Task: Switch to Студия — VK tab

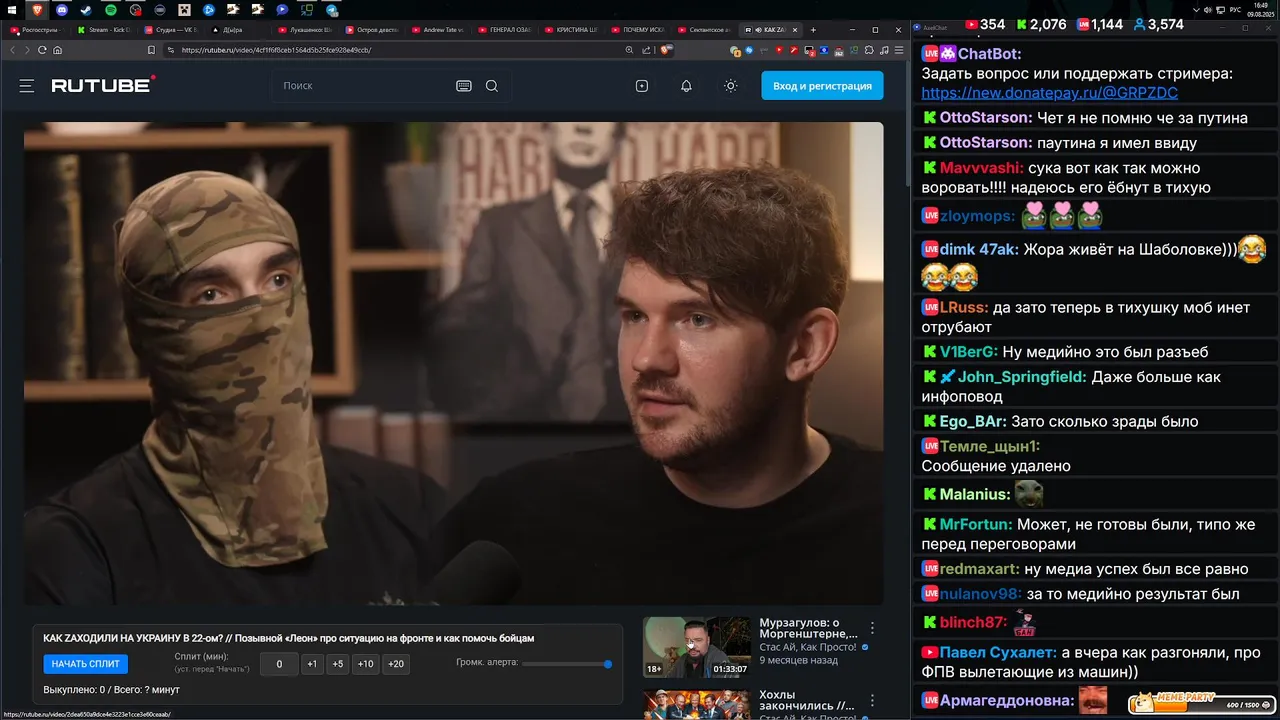Action: coord(172,30)
